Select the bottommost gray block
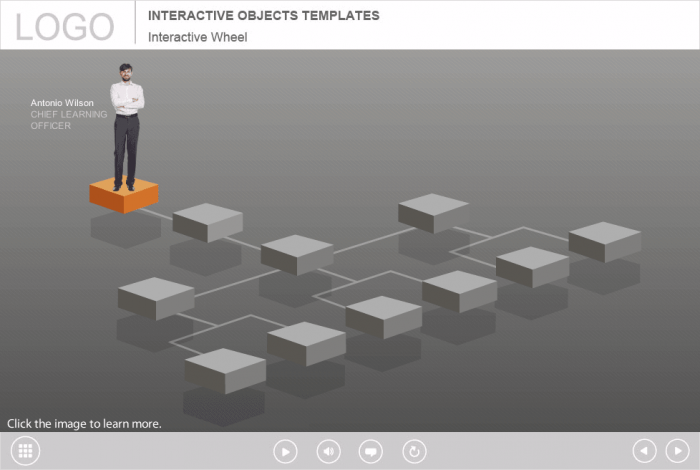 click(x=225, y=370)
